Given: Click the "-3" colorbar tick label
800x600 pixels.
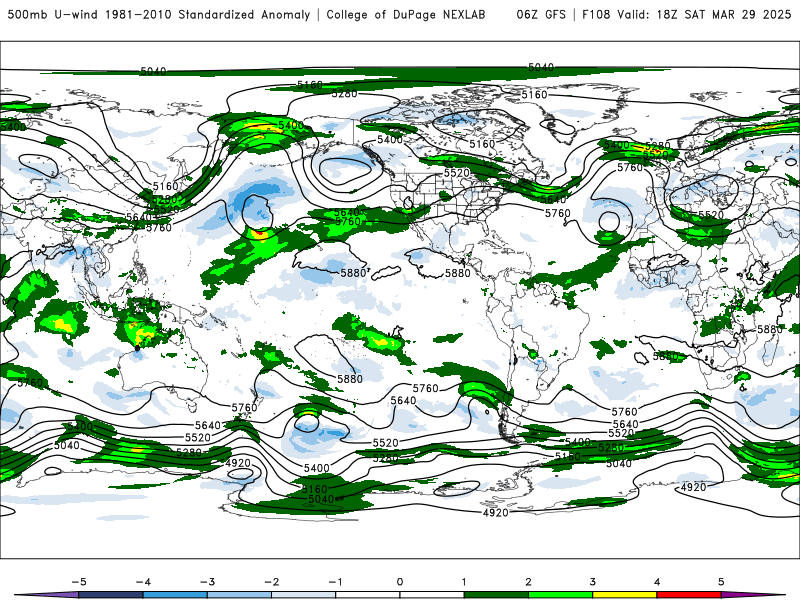Looking at the screenshot, I should point(207,582).
